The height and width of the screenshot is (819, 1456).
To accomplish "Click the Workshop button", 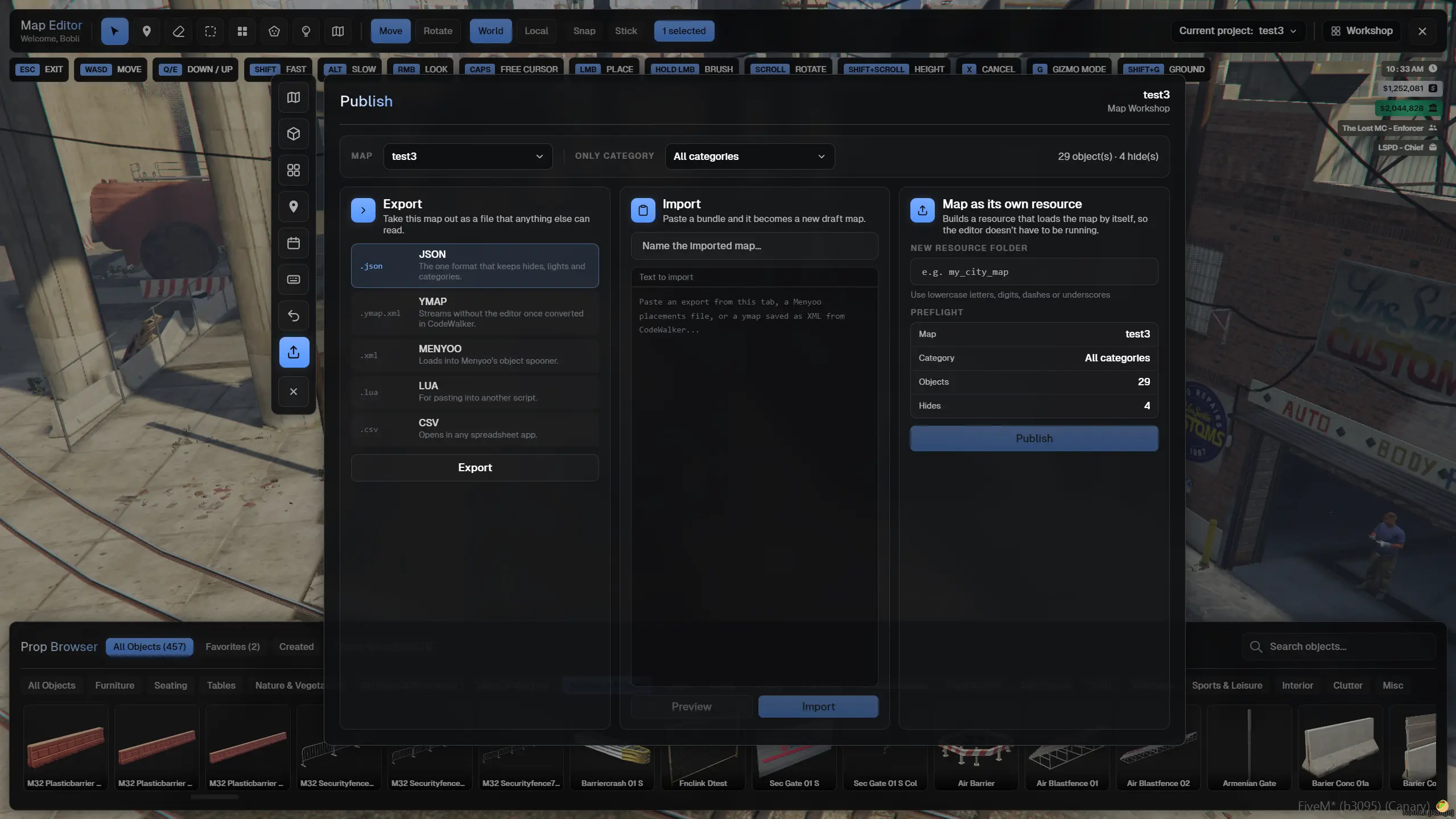I will (x=1361, y=31).
